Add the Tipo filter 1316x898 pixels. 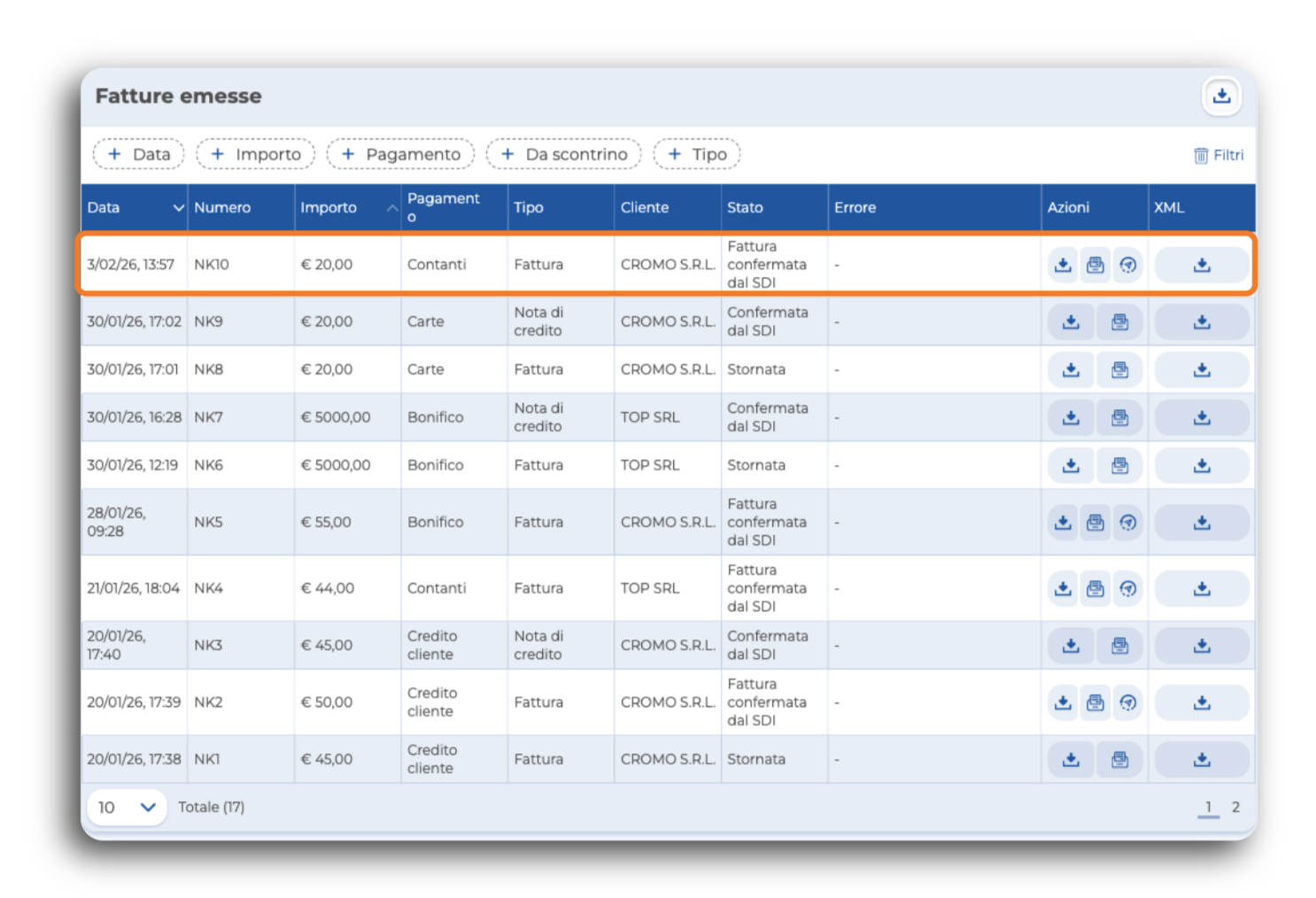coord(697,154)
